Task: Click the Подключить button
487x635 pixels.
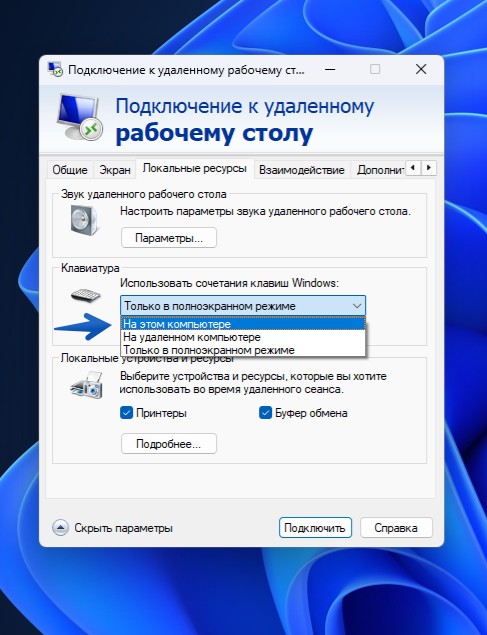Action: [315, 528]
